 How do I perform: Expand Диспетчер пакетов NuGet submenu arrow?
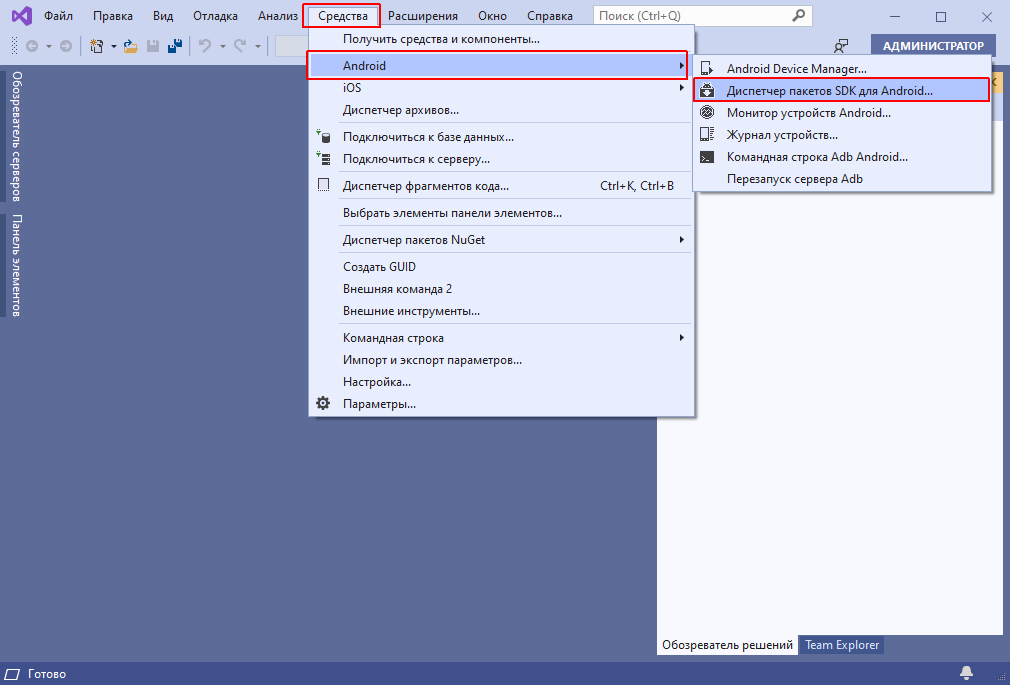click(x=681, y=240)
